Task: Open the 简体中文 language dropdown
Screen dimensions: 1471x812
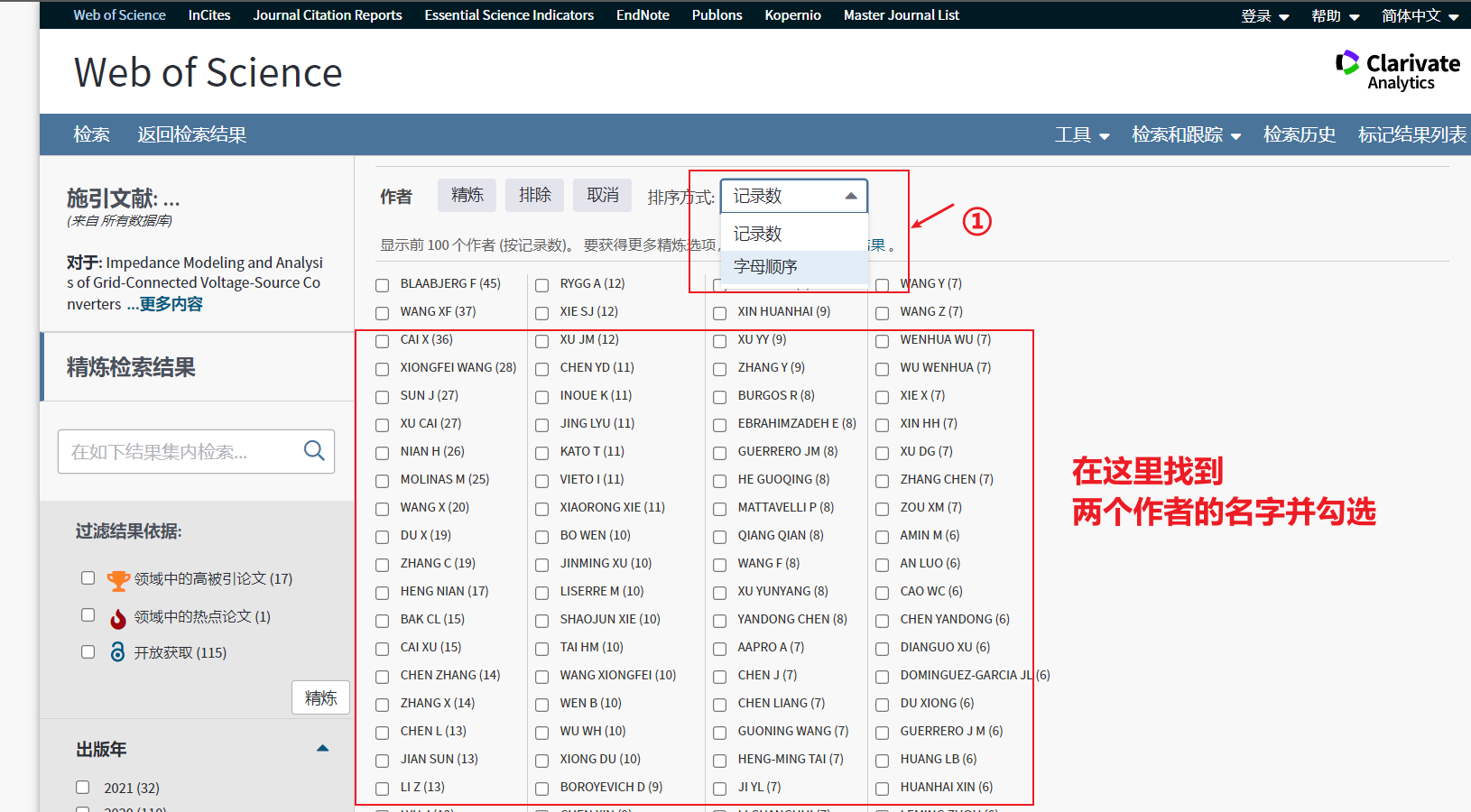Action: click(x=1420, y=15)
